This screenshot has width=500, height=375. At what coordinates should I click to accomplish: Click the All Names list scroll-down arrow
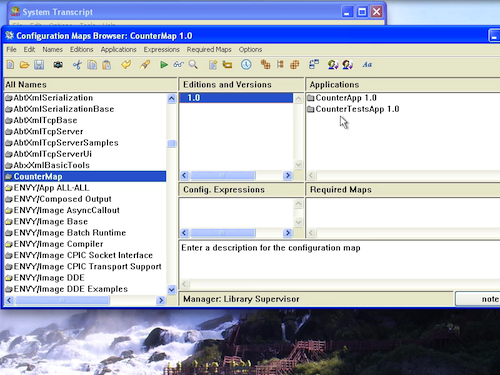click(171, 290)
